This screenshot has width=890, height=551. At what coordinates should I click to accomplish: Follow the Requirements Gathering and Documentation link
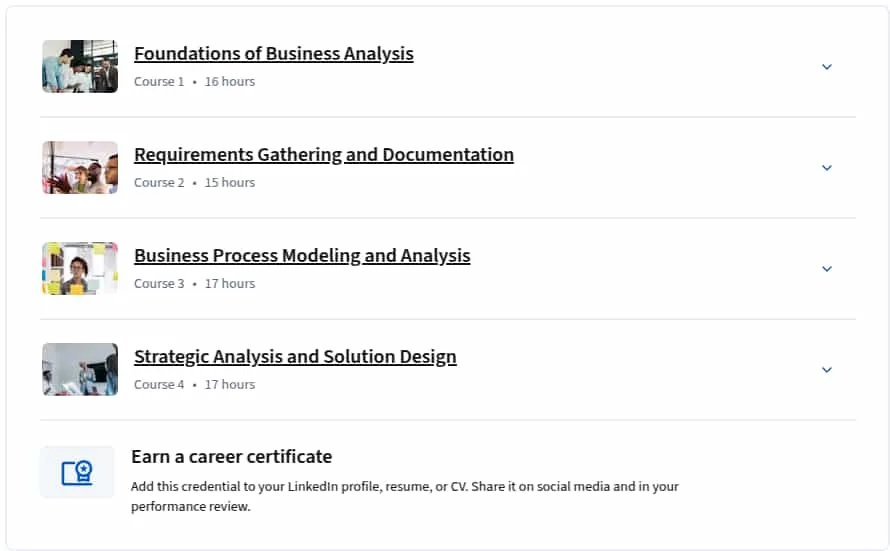324,154
